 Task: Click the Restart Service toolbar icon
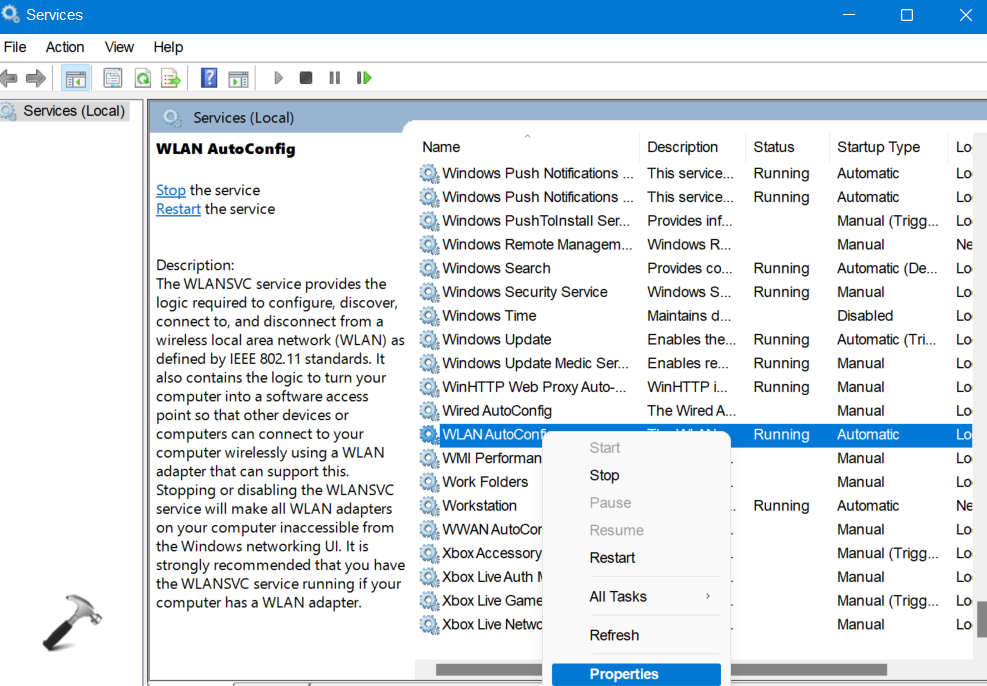pyautogui.click(x=364, y=78)
